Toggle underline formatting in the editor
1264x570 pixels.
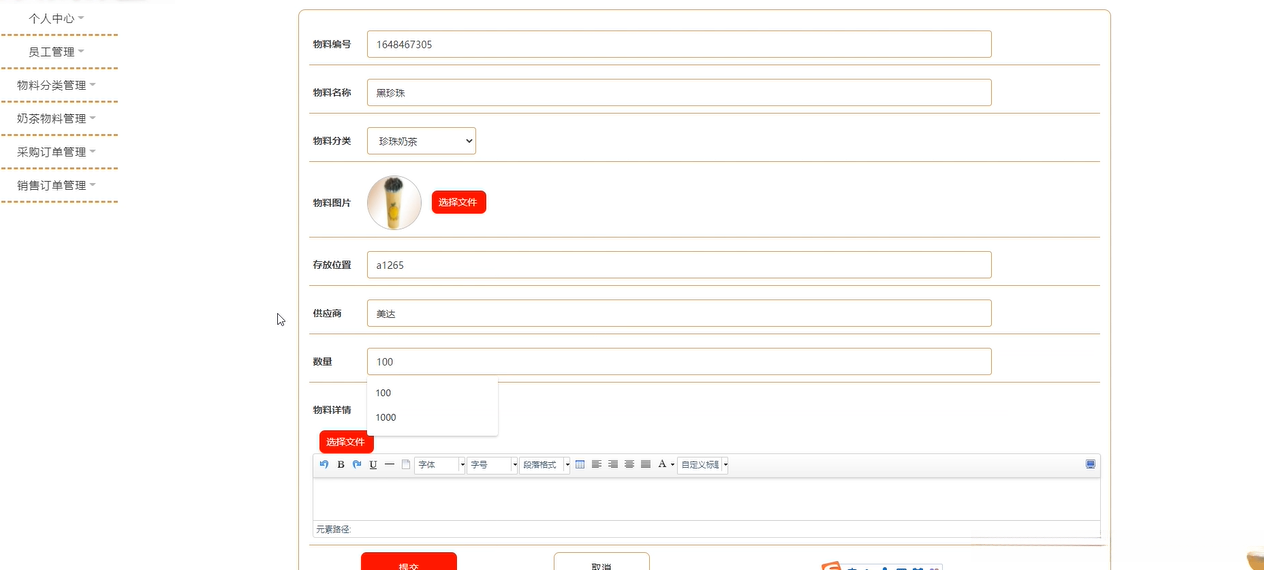point(373,464)
